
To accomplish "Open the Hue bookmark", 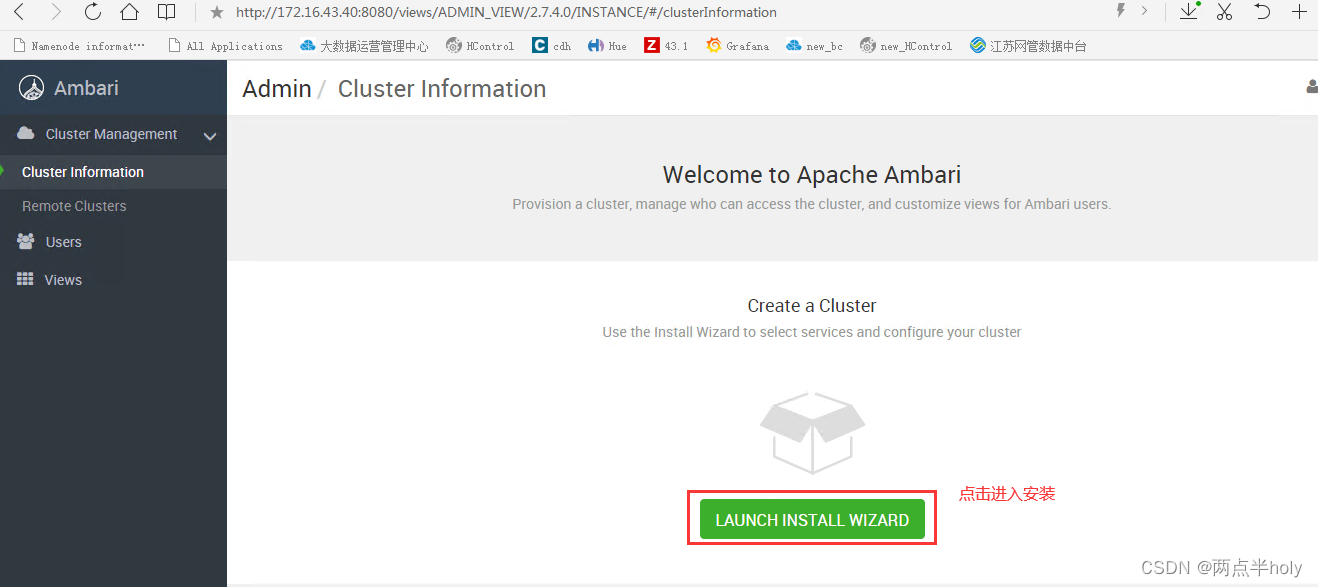I will (608, 46).
